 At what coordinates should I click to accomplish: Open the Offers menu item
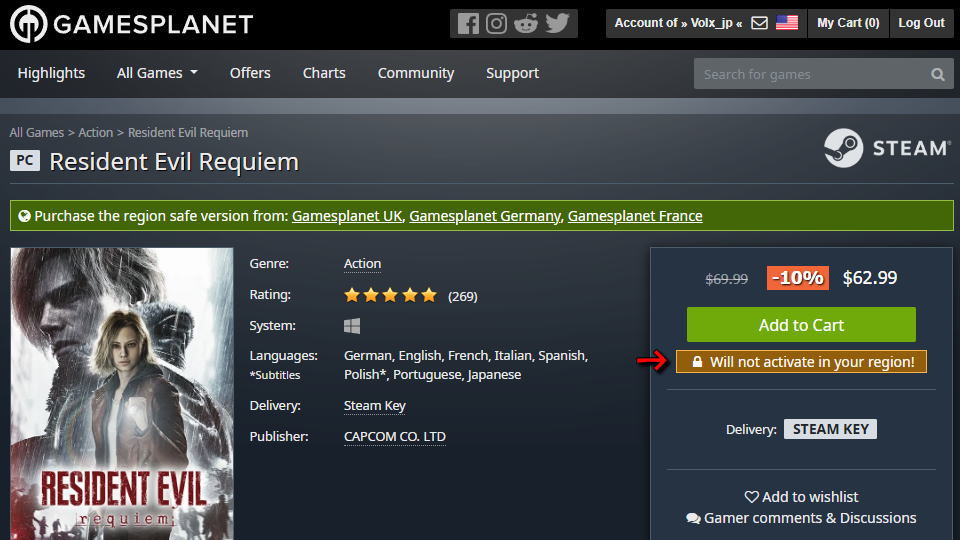point(250,73)
